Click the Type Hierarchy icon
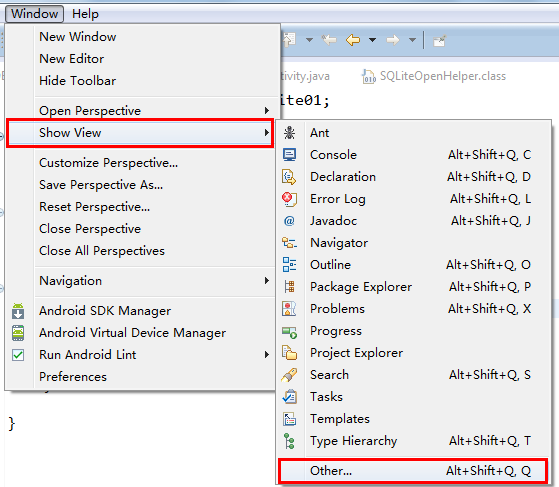 pyautogui.click(x=289, y=441)
